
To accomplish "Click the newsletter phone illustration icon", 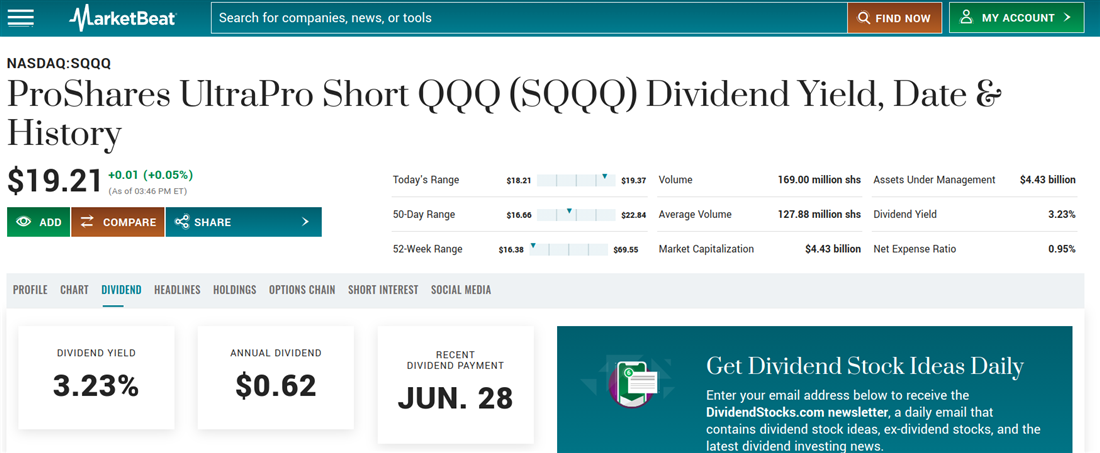I will [632, 384].
